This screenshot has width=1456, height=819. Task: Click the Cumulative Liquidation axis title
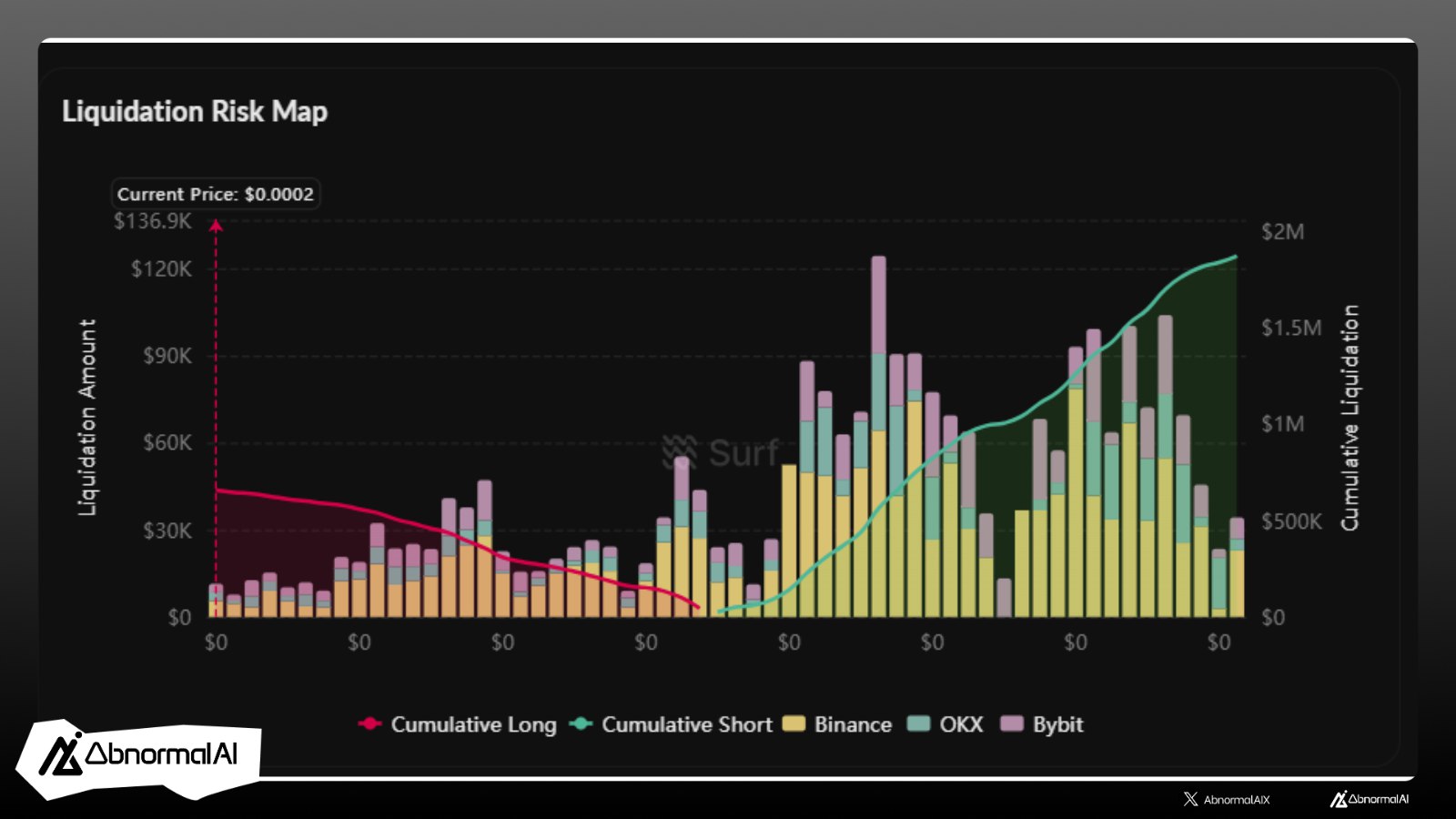[1350, 419]
